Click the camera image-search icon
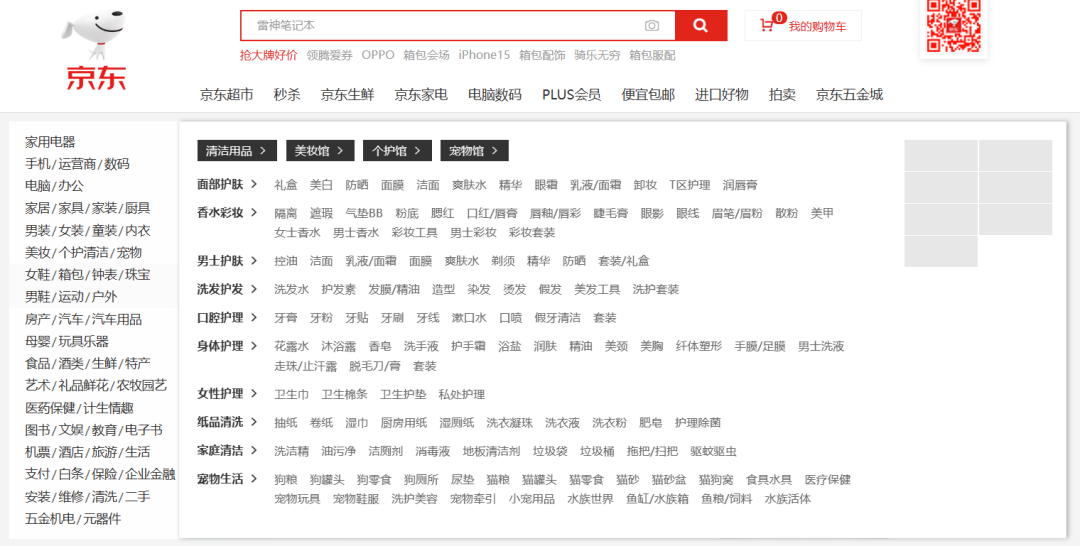 point(652,25)
